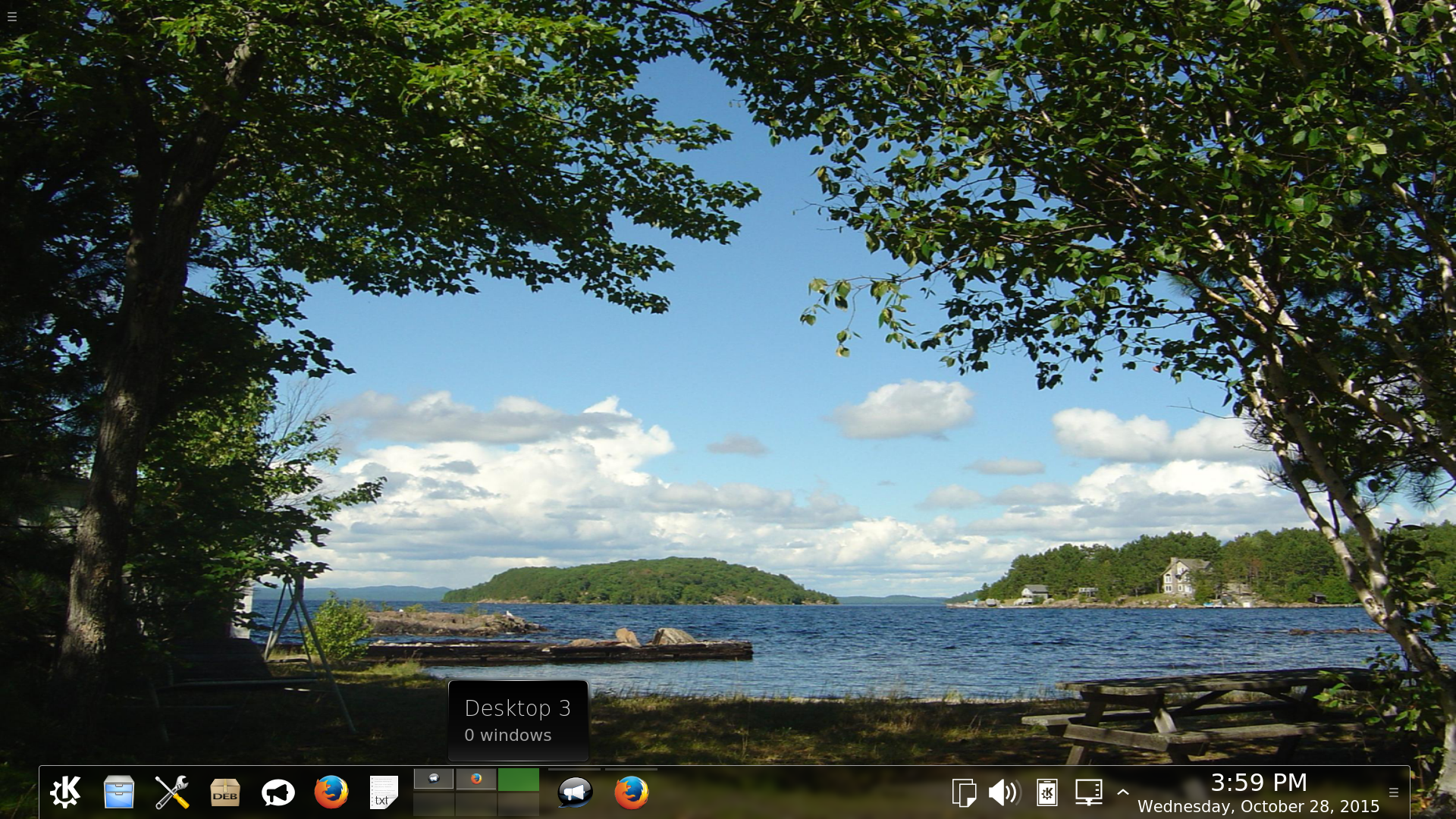This screenshot has width=1456, height=819.
Task: Launch the blue file cabinet file manager
Action: [119, 792]
